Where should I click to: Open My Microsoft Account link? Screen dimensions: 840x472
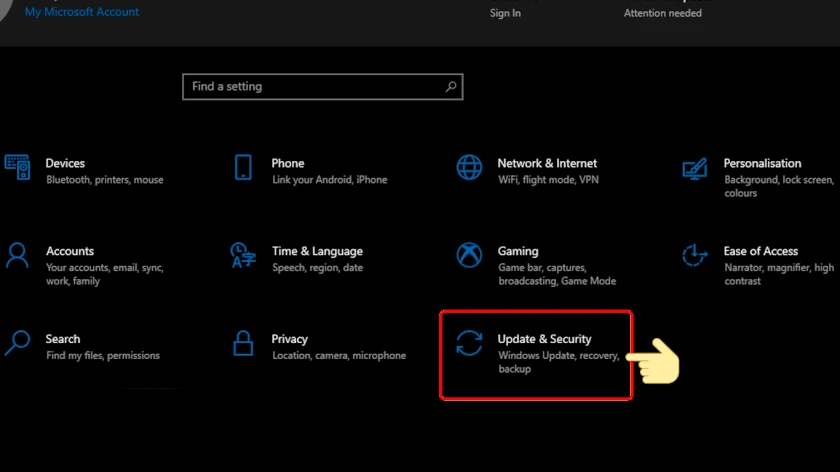[x=81, y=12]
